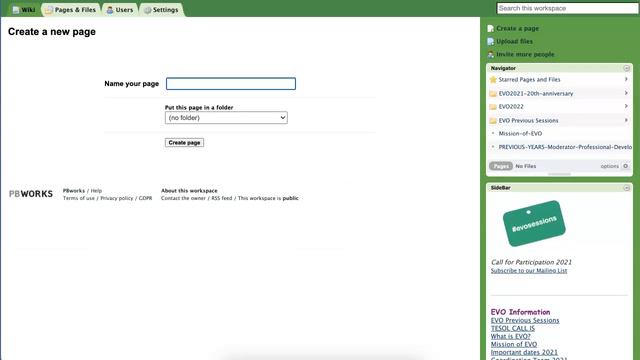Click the Navigator options gear icon

(626, 166)
